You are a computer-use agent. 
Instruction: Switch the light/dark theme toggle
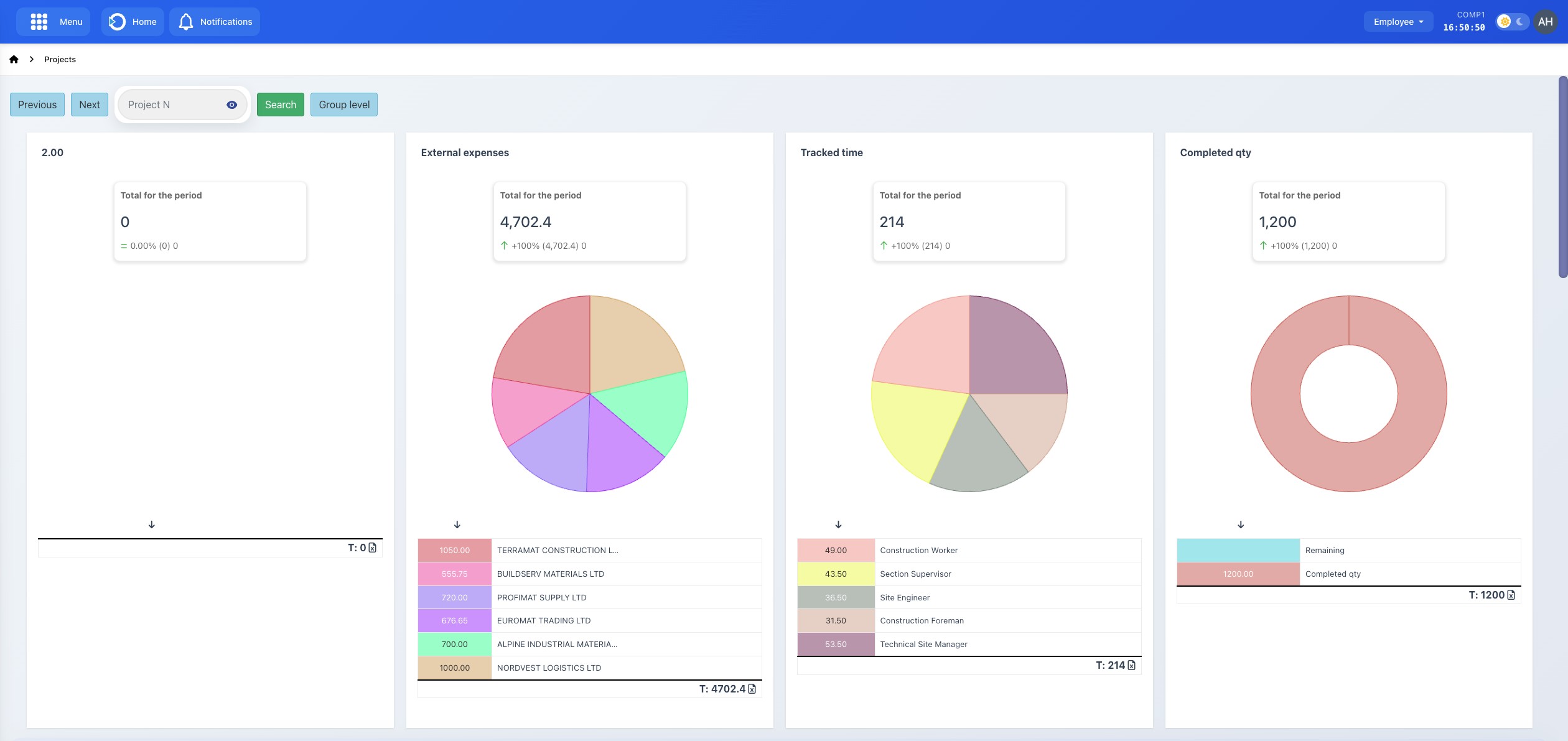pyautogui.click(x=1511, y=22)
